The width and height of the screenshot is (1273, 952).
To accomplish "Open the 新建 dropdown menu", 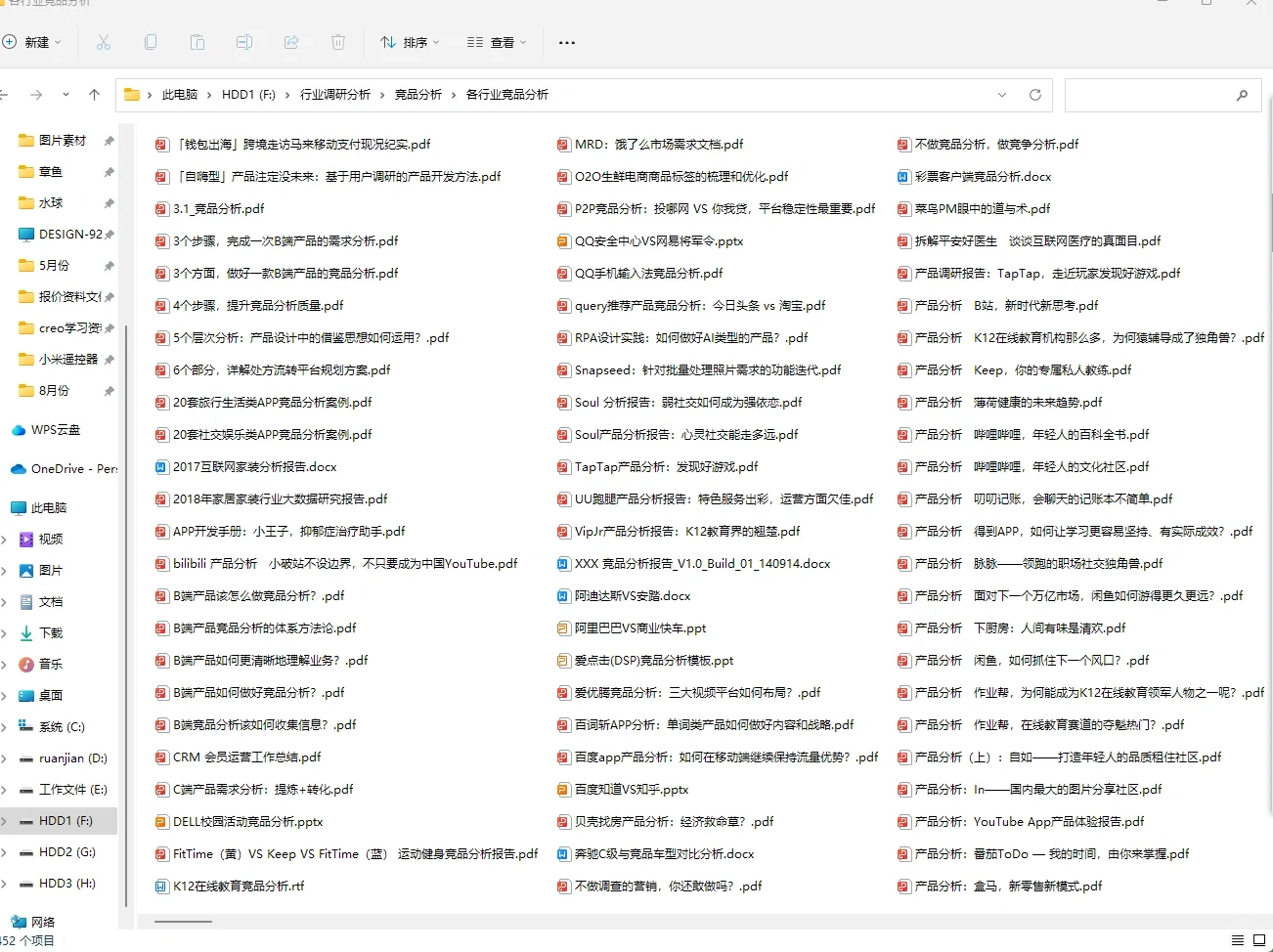I will pyautogui.click(x=32, y=42).
